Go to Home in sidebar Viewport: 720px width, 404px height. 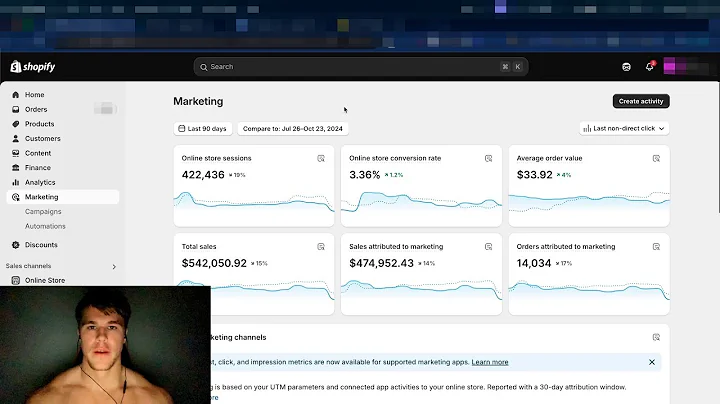[34, 95]
